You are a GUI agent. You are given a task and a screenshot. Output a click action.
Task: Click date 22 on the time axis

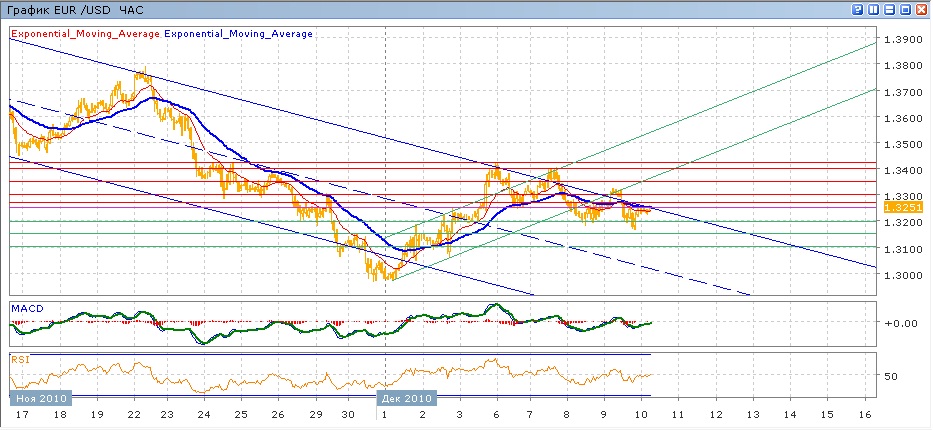(134, 414)
